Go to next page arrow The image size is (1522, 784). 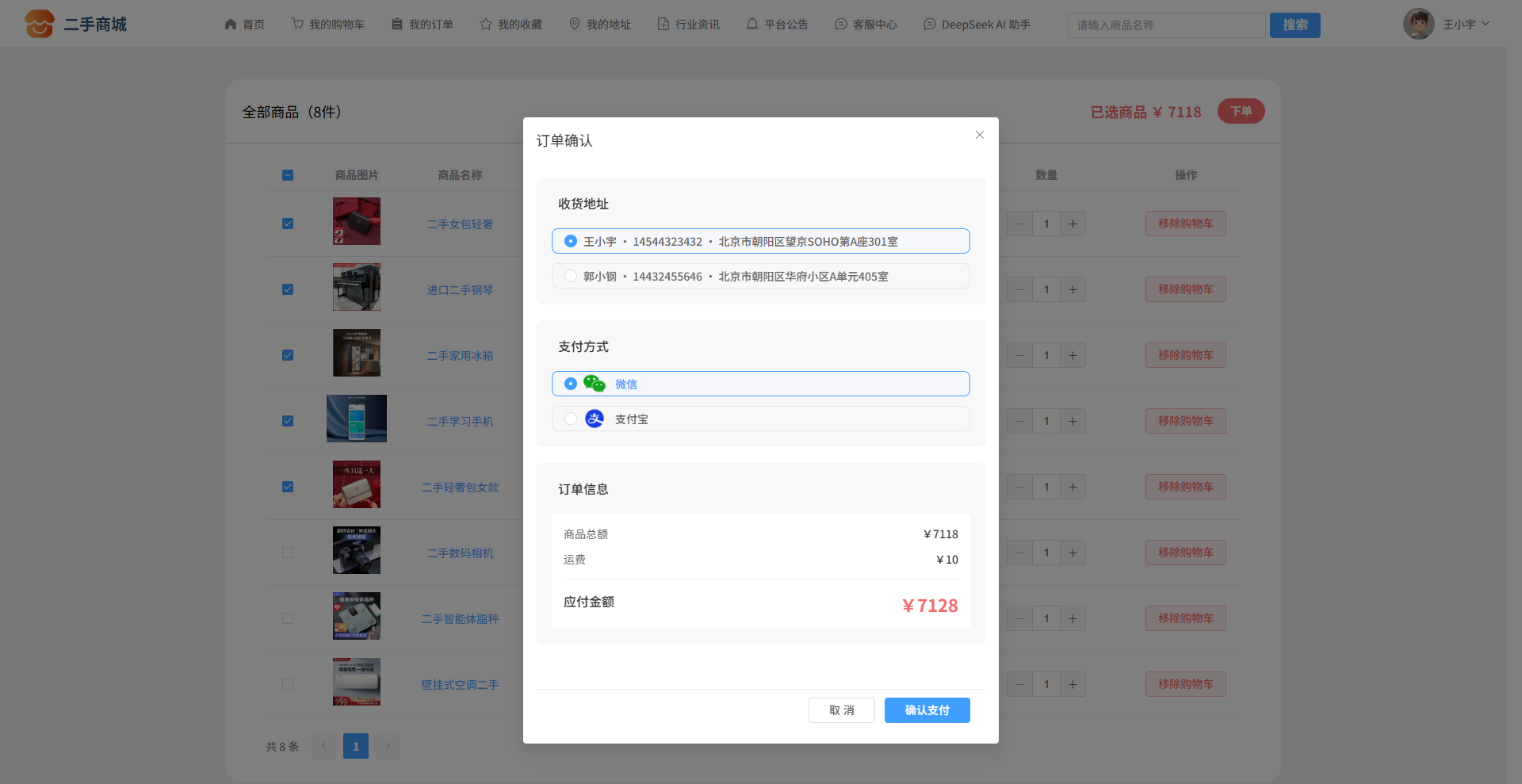click(x=388, y=746)
